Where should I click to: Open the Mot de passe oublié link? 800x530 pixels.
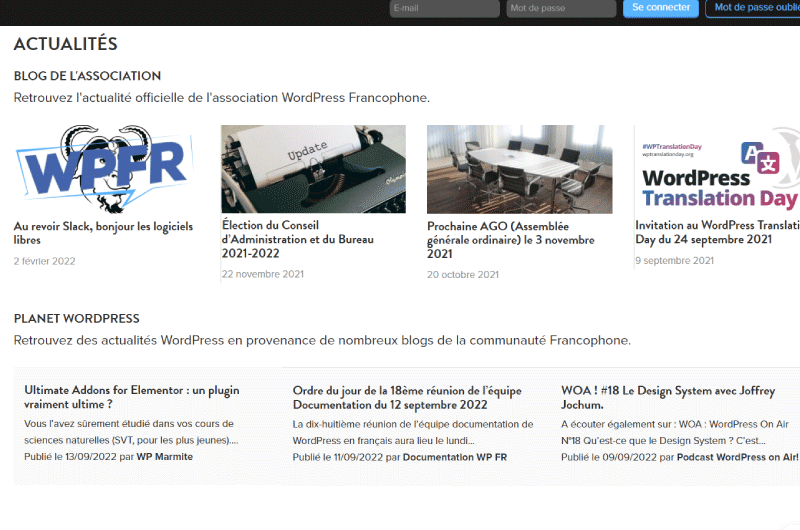click(753, 8)
